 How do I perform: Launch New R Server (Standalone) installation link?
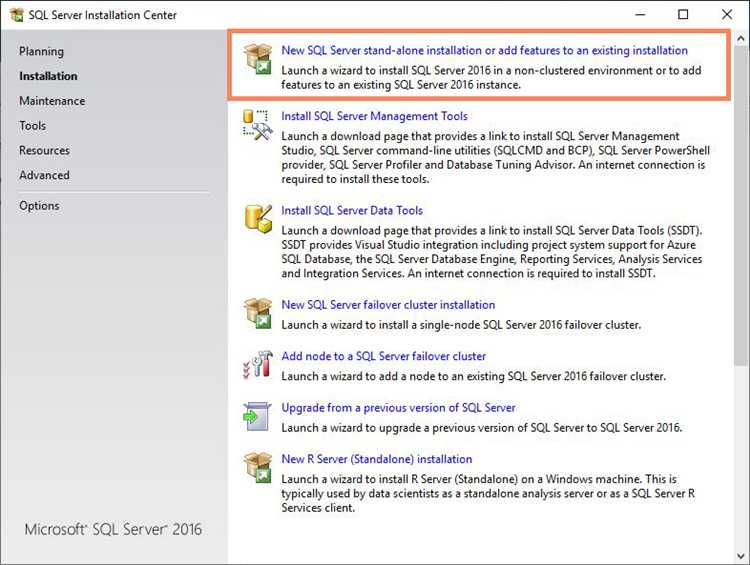(377, 459)
